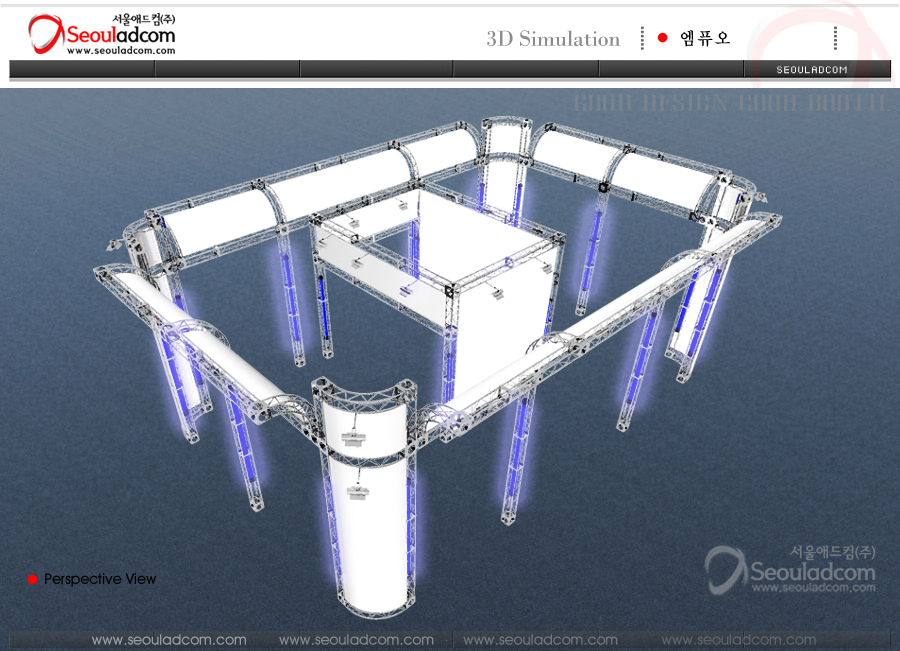Select the third blank navigation bar segment
This screenshot has height=651, width=900.
click(x=376, y=69)
